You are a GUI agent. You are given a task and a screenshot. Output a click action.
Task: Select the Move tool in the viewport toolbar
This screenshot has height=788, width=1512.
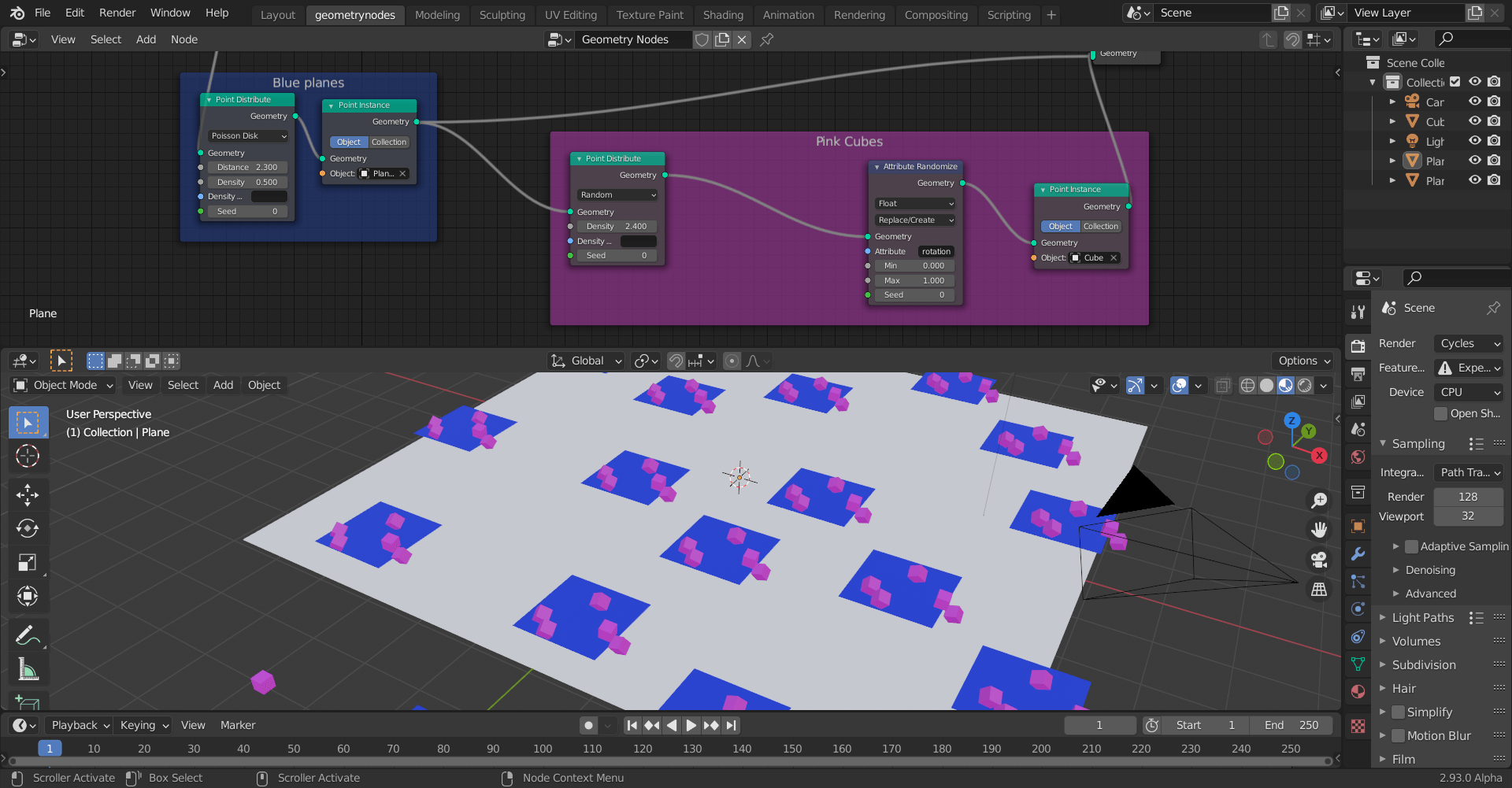tap(28, 494)
